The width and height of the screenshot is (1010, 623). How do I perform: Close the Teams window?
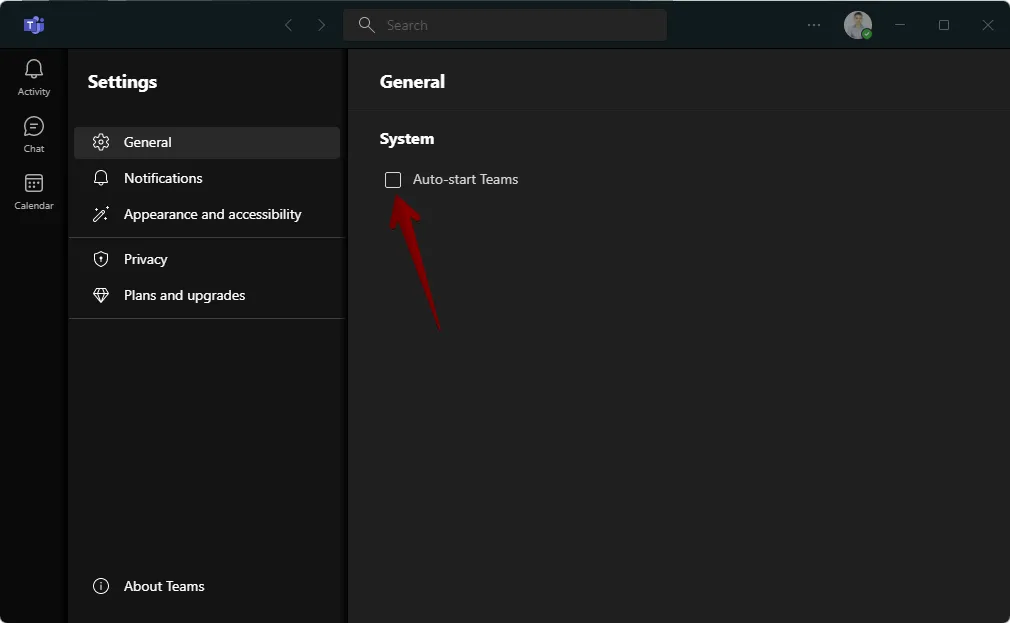988,25
